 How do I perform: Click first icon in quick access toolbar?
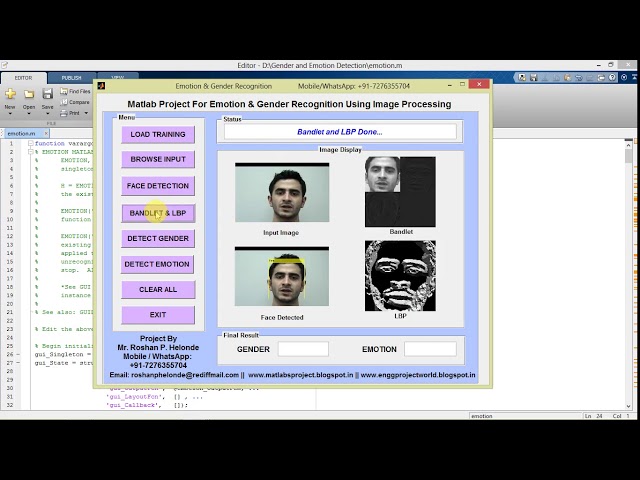click(x=522, y=77)
